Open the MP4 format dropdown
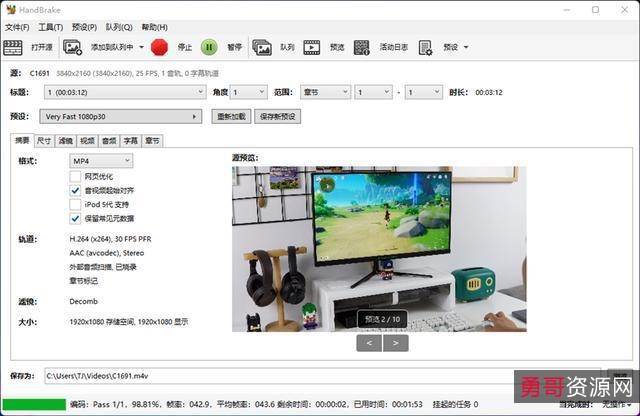 pos(101,161)
